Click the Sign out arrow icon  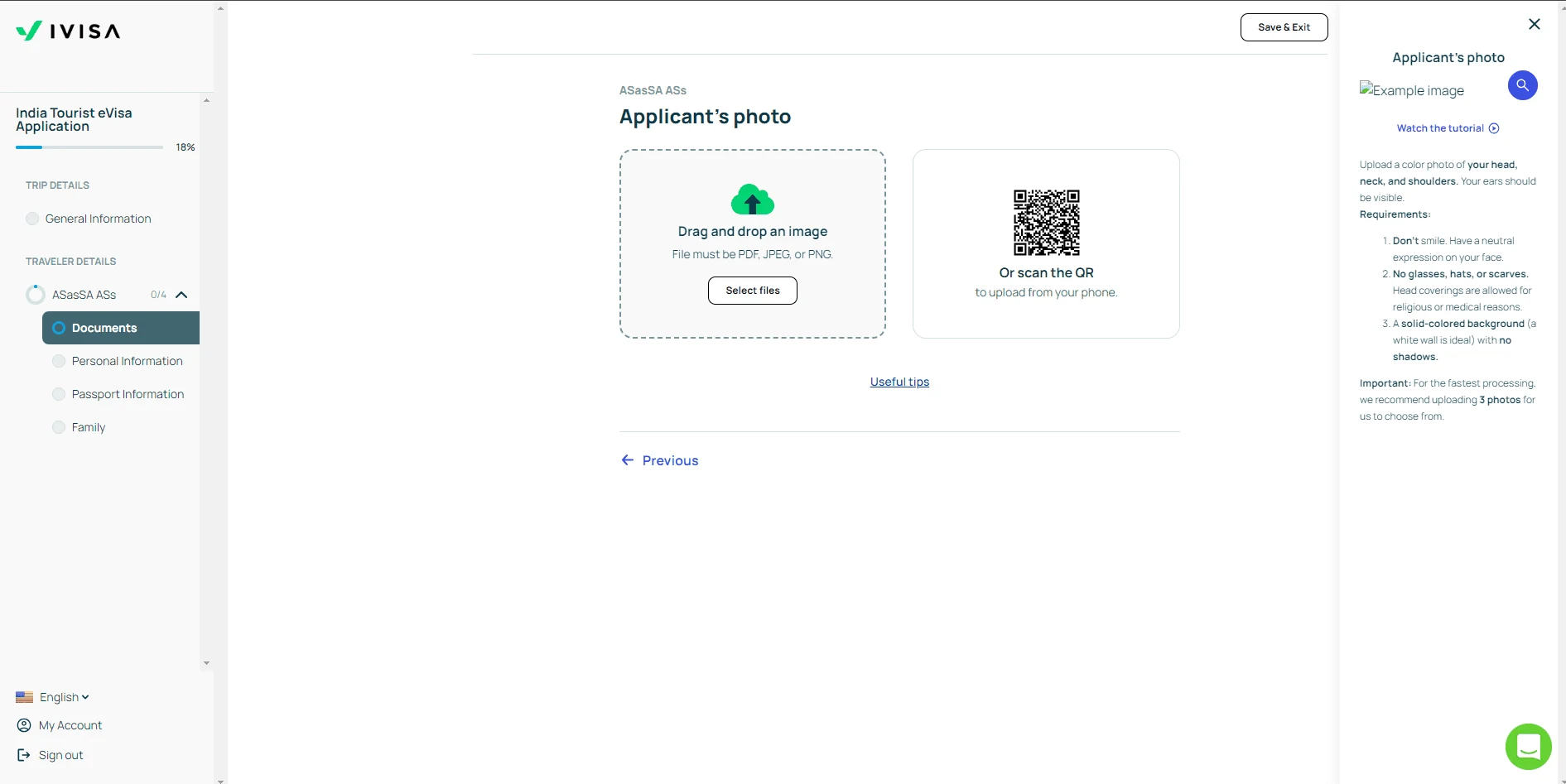point(24,755)
